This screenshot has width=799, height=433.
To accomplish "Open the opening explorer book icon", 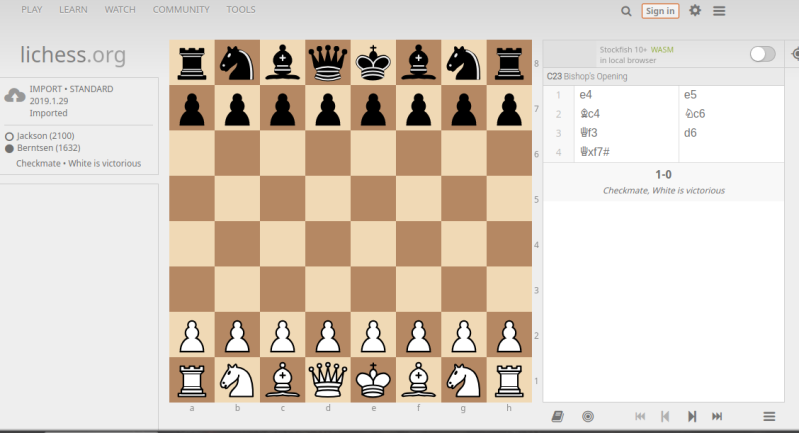I will pos(557,417).
